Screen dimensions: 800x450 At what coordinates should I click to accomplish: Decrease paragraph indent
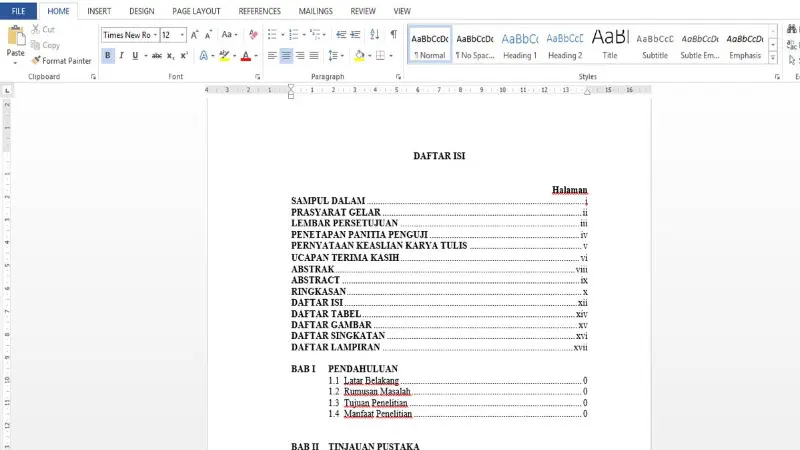pos(341,35)
